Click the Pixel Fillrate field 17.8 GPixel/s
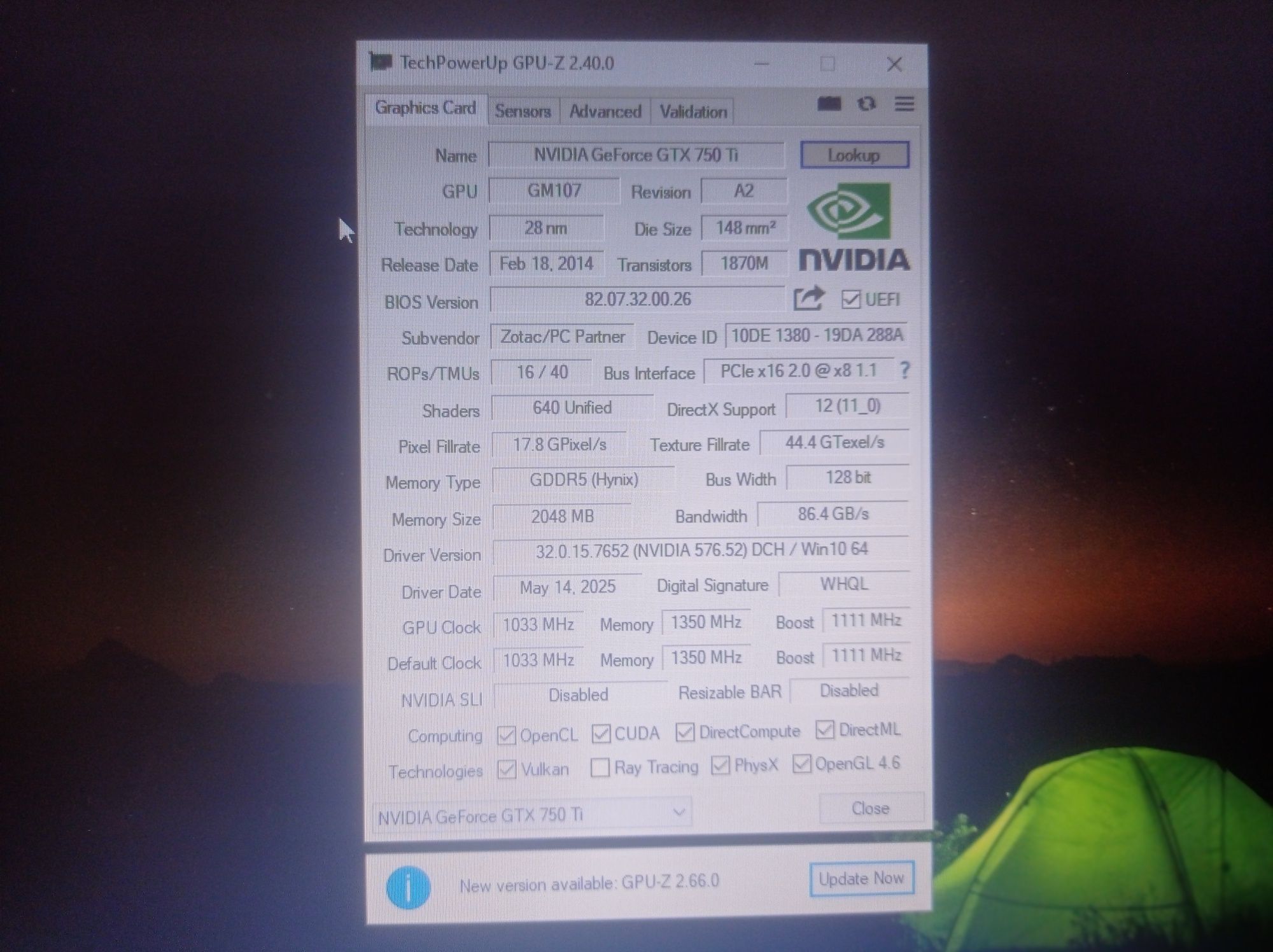The image size is (1273, 952). 559,444
